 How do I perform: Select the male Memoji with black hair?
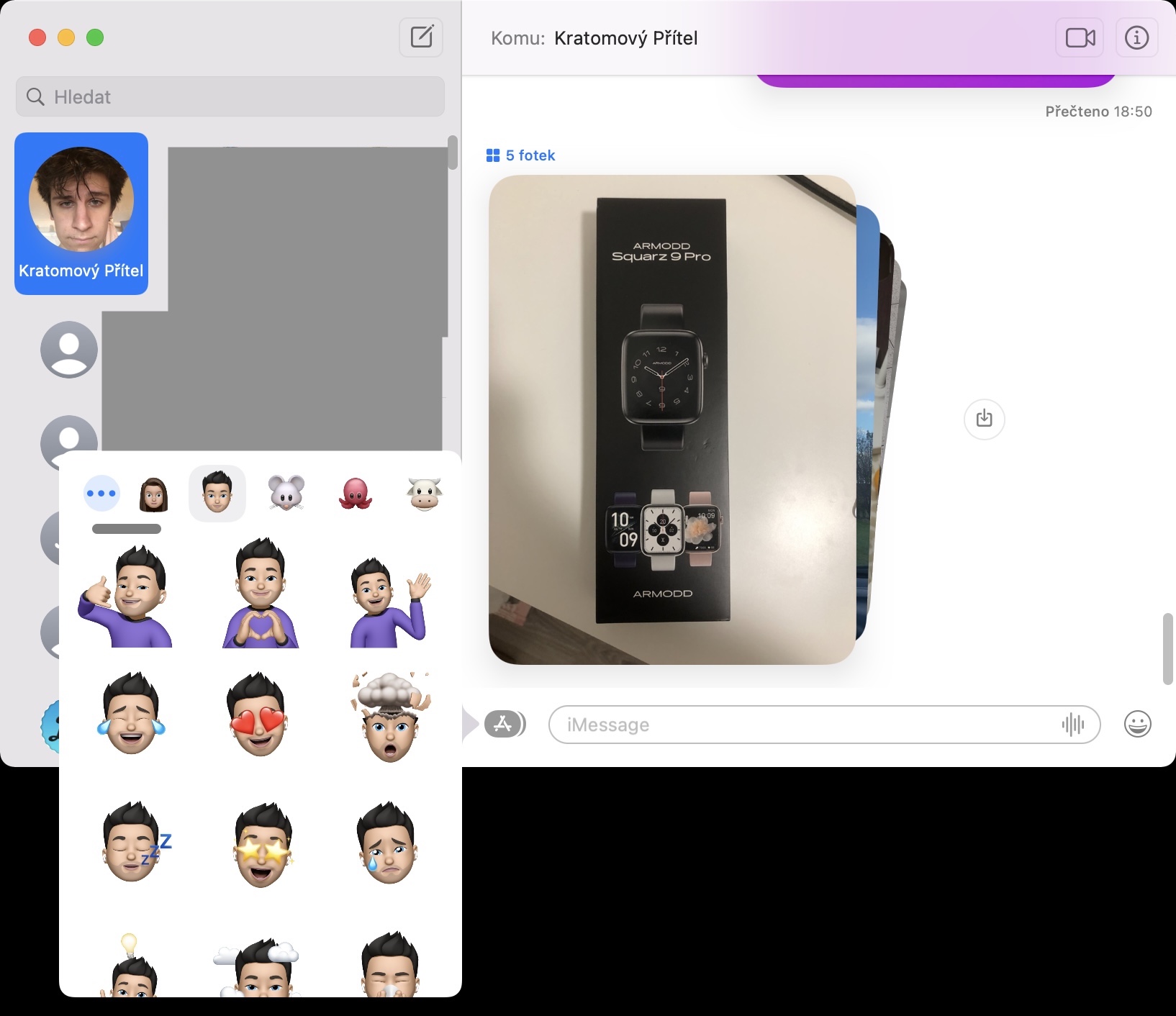[217, 493]
